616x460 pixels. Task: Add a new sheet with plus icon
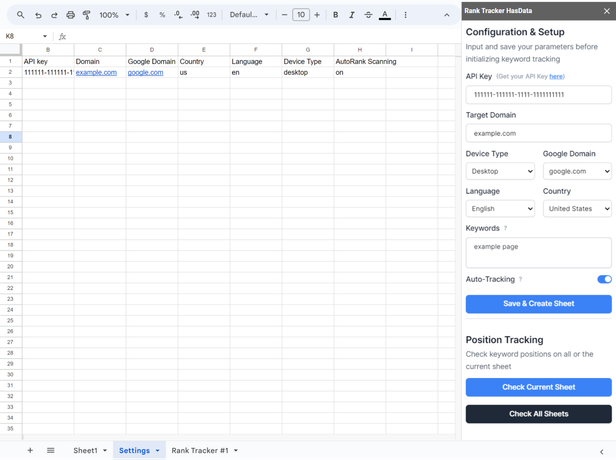pyautogui.click(x=30, y=450)
